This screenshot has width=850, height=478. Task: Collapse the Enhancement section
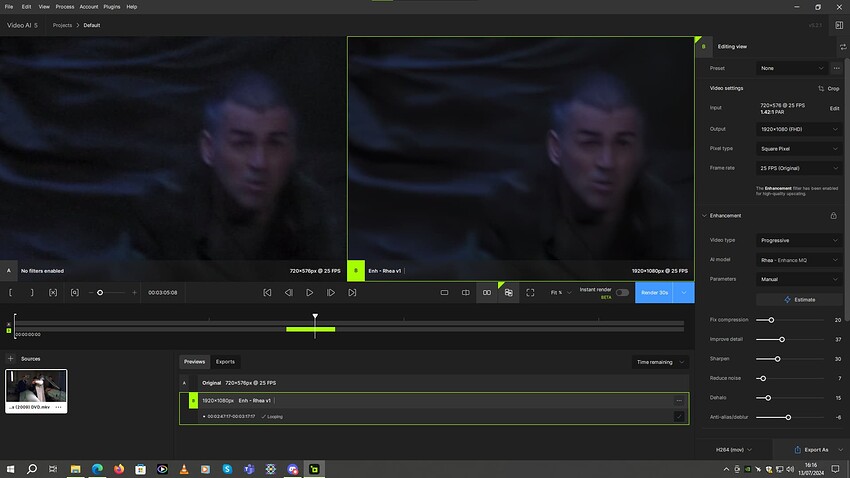click(703, 215)
